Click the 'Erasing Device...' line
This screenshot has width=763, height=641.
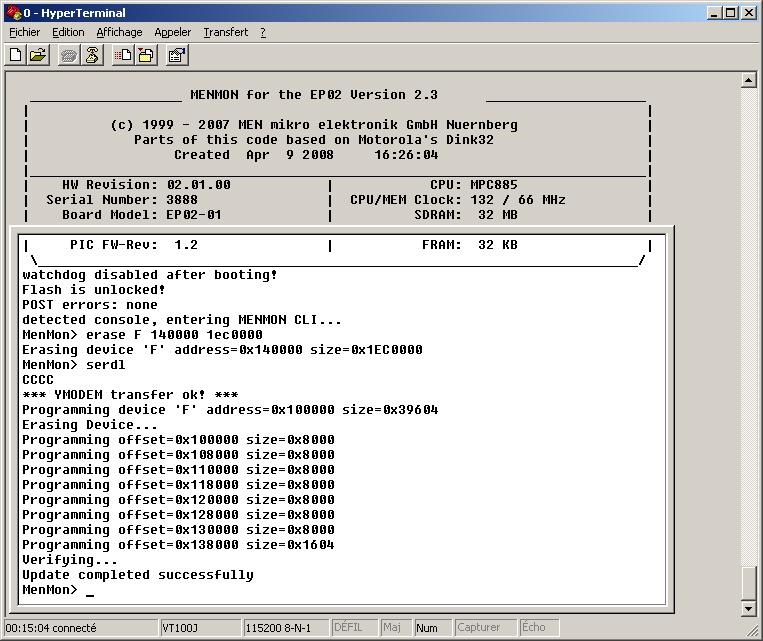click(x=90, y=425)
